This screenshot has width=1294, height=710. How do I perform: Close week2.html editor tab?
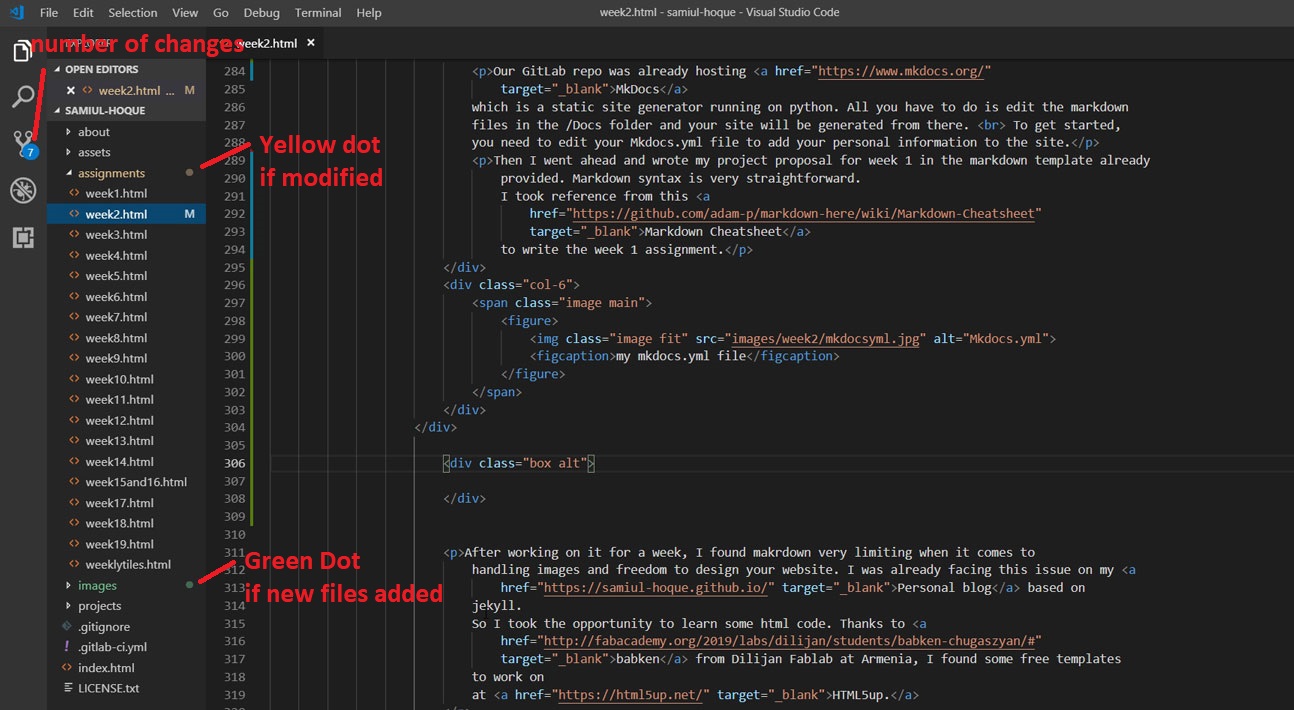[x=311, y=43]
